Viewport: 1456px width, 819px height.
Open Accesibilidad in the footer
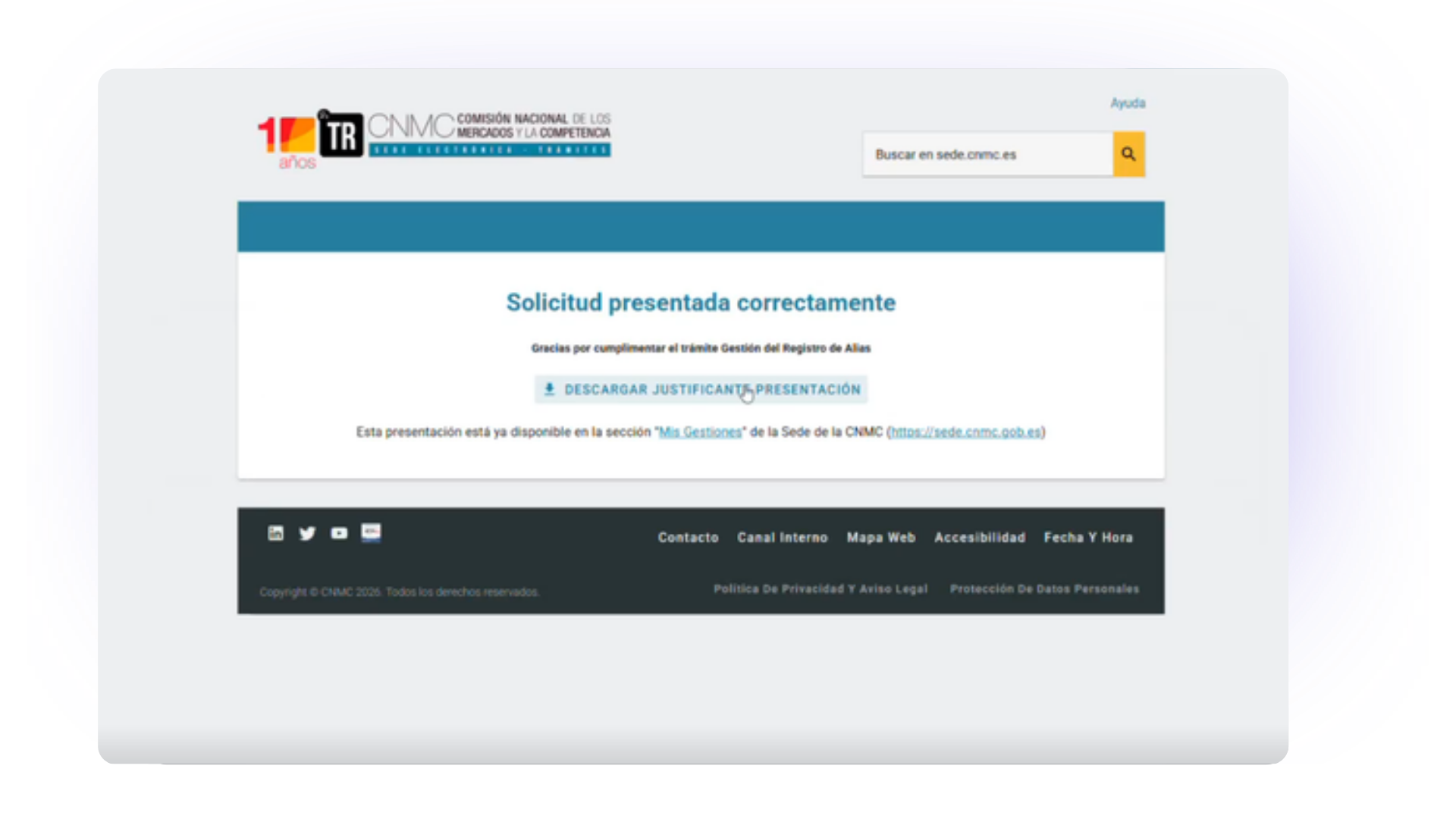(980, 538)
